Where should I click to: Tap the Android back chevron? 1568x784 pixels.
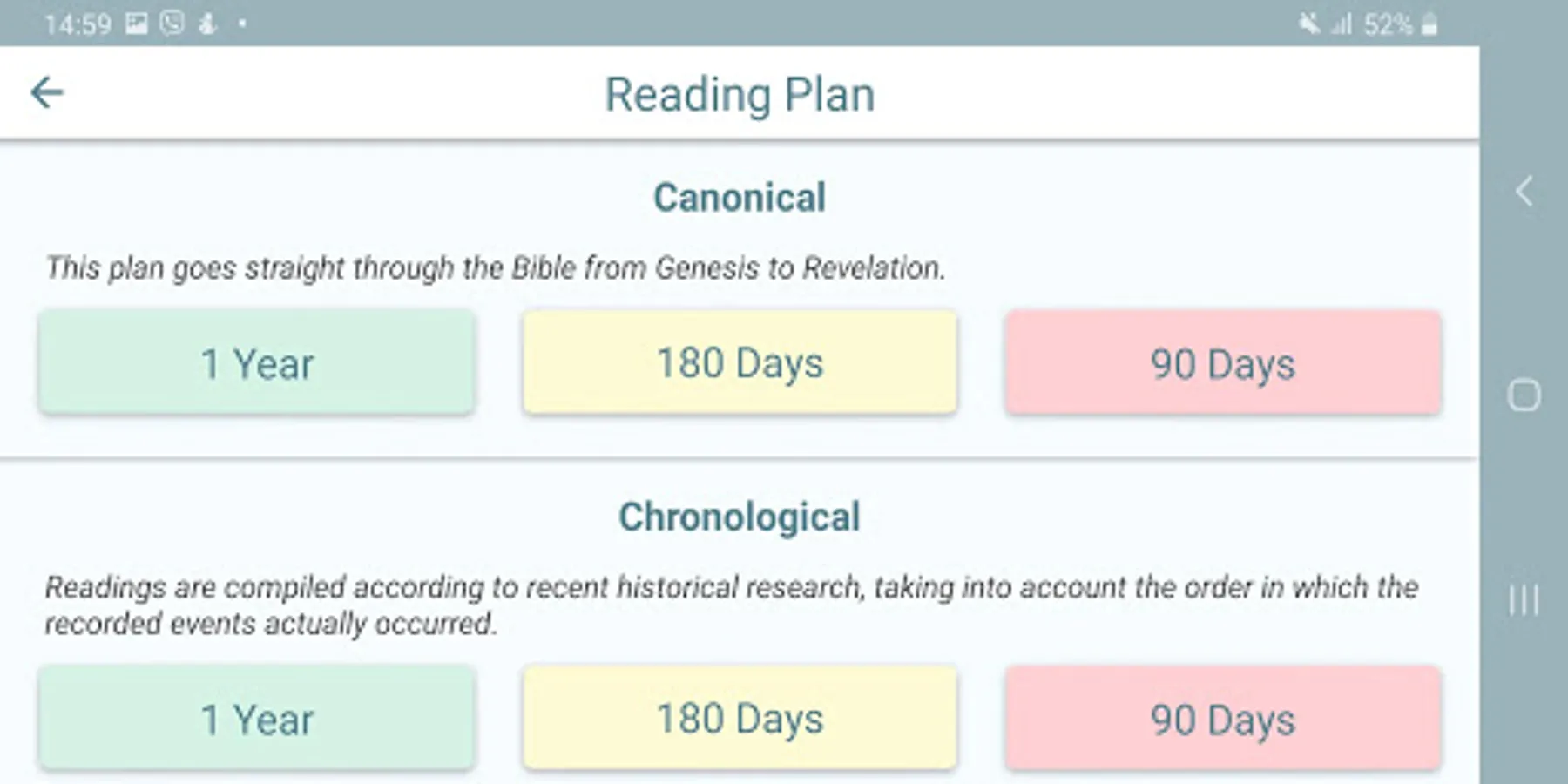coord(1524,192)
